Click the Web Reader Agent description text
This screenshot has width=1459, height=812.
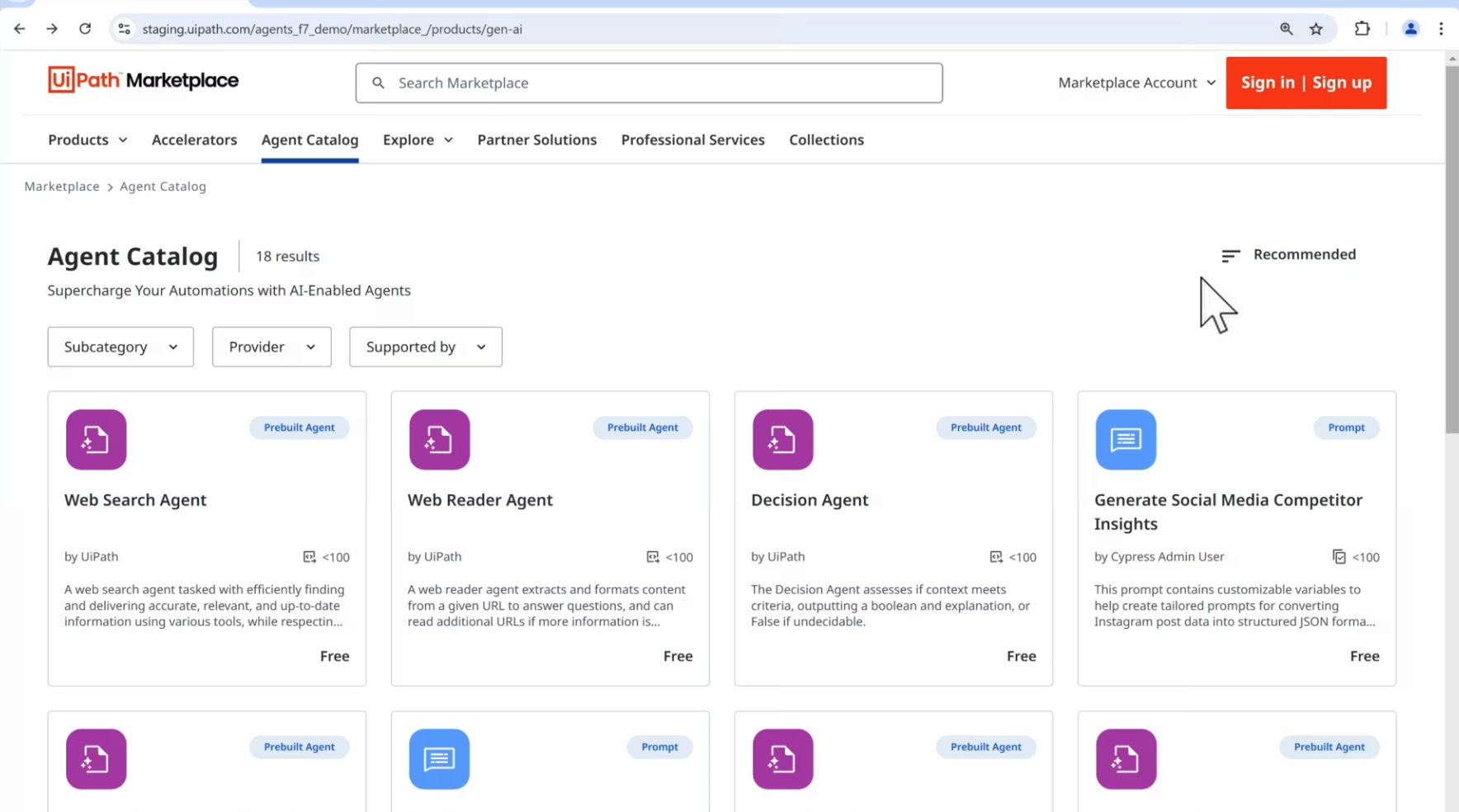click(546, 606)
